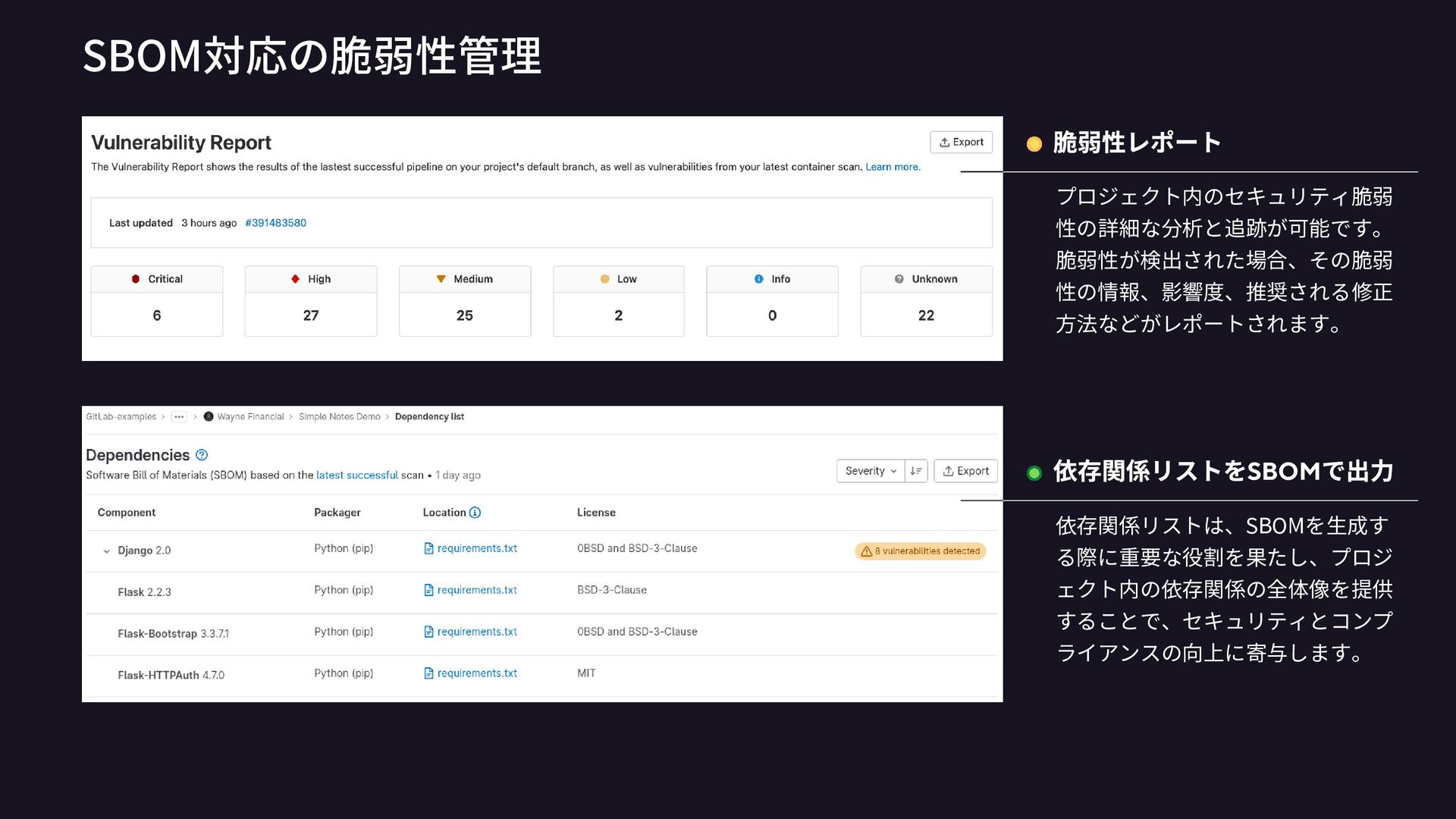1456x819 pixels.
Task: Open pipeline #391483580 link
Action: pos(275,223)
